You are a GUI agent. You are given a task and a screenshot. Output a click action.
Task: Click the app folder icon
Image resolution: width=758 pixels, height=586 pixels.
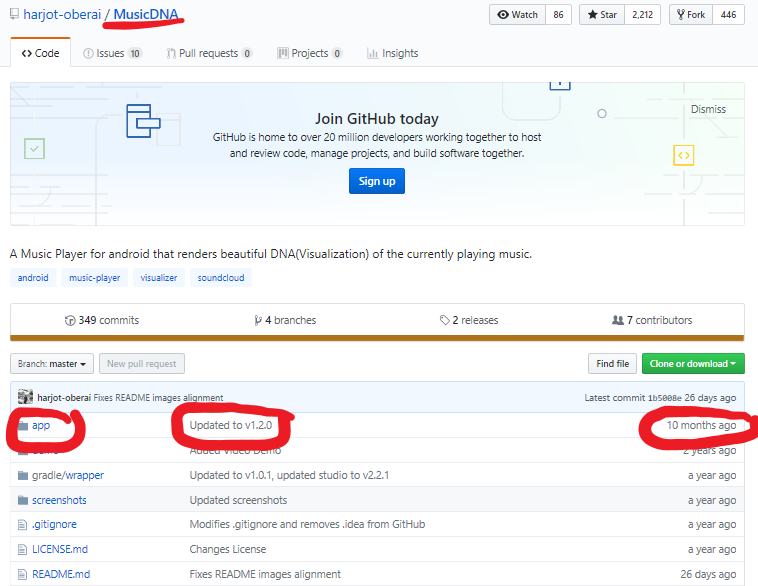[x=23, y=425]
